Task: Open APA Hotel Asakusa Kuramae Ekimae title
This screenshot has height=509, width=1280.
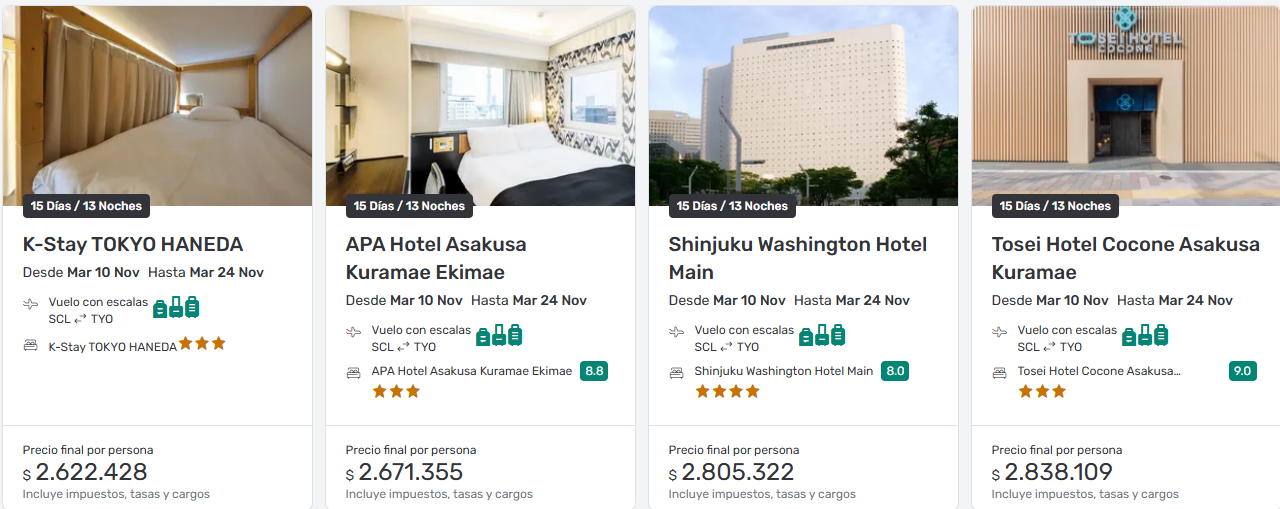Action: [x=436, y=258]
